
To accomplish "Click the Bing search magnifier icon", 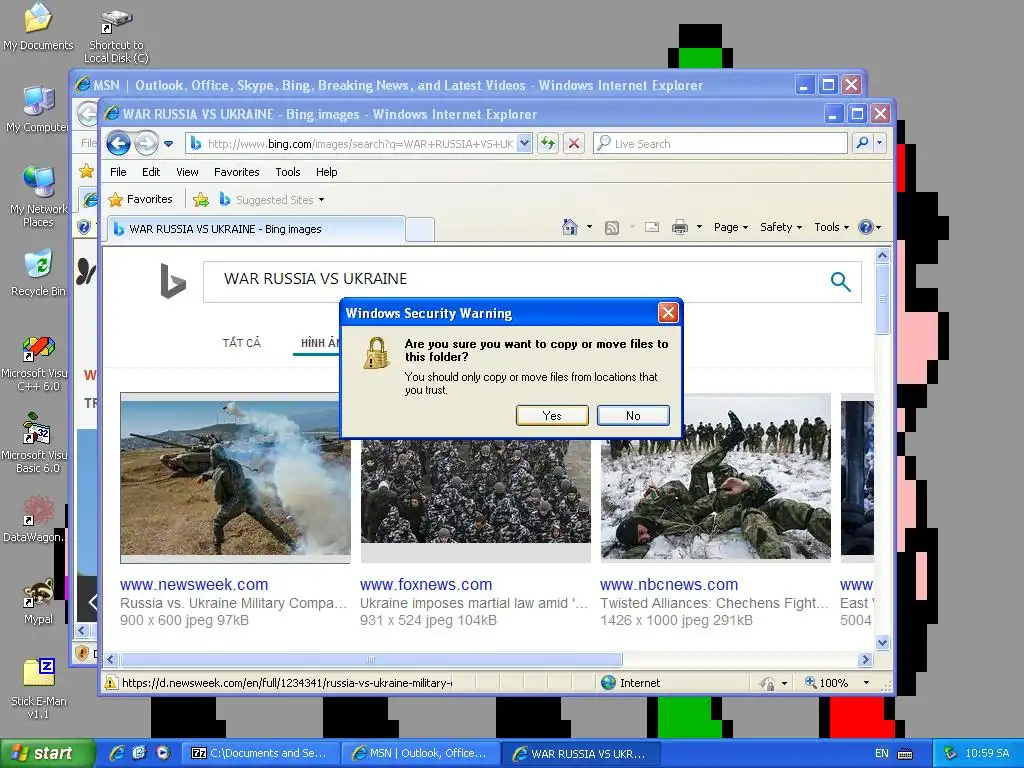I will pos(840,281).
